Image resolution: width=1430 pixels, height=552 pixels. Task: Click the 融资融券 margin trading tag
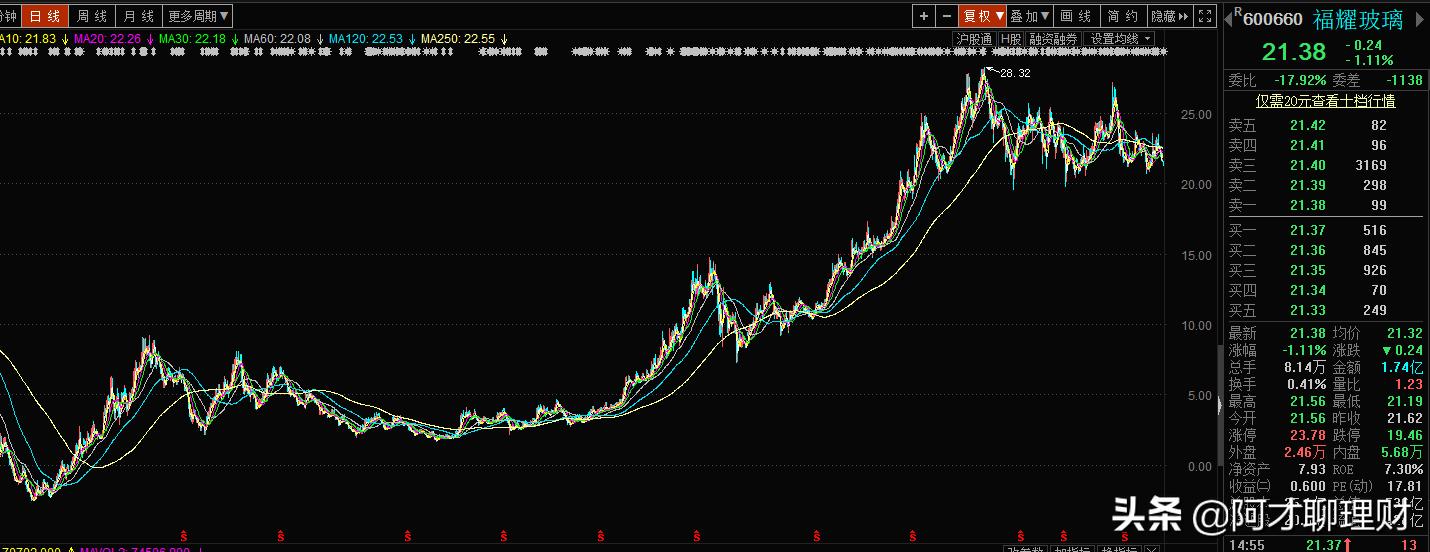point(1054,39)
